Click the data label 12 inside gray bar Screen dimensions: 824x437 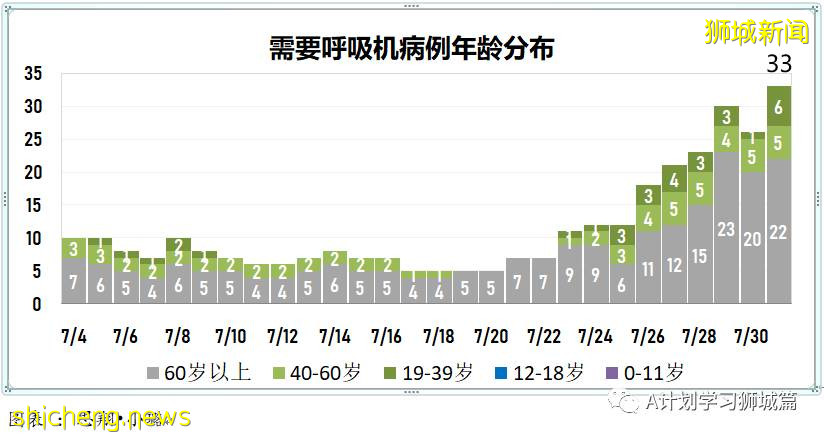(x=674, y=265)
